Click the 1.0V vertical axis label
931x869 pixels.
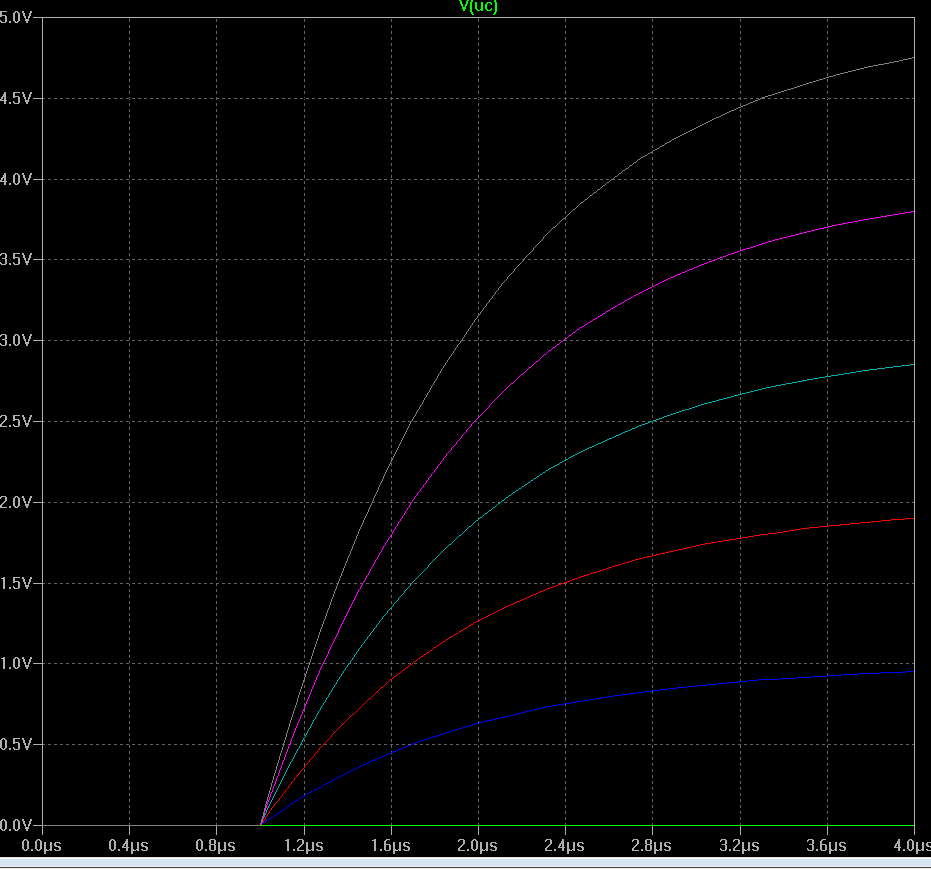point(15,664)
